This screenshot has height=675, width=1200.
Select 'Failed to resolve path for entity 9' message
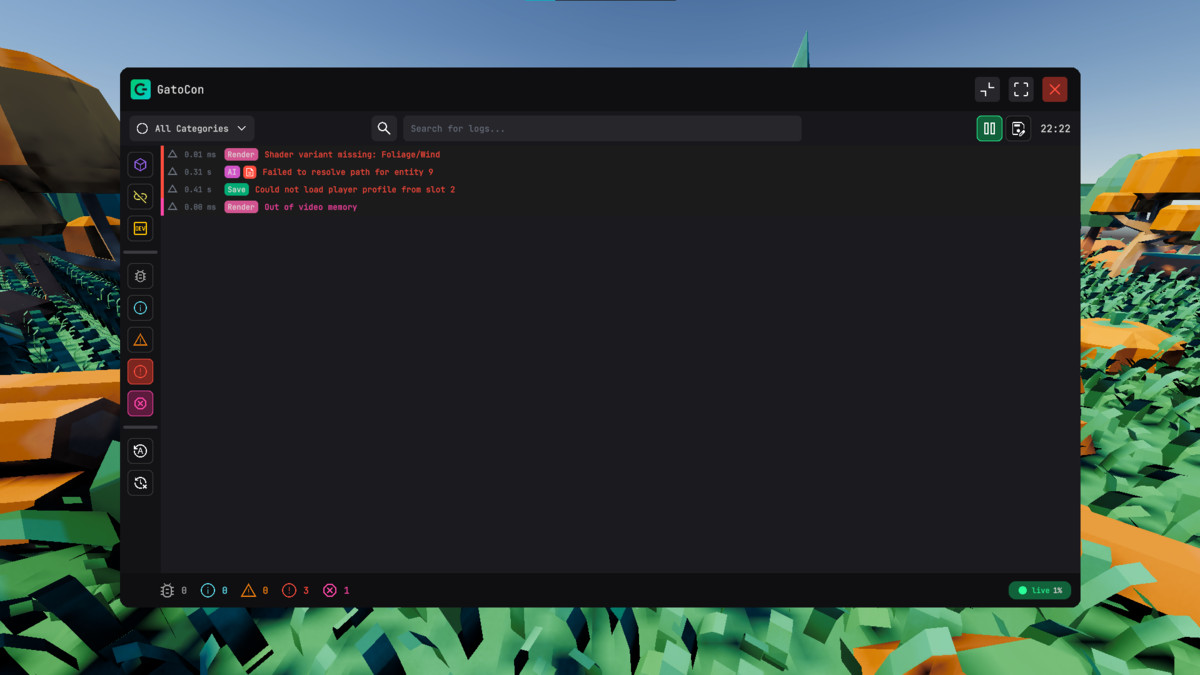point(348,172)
